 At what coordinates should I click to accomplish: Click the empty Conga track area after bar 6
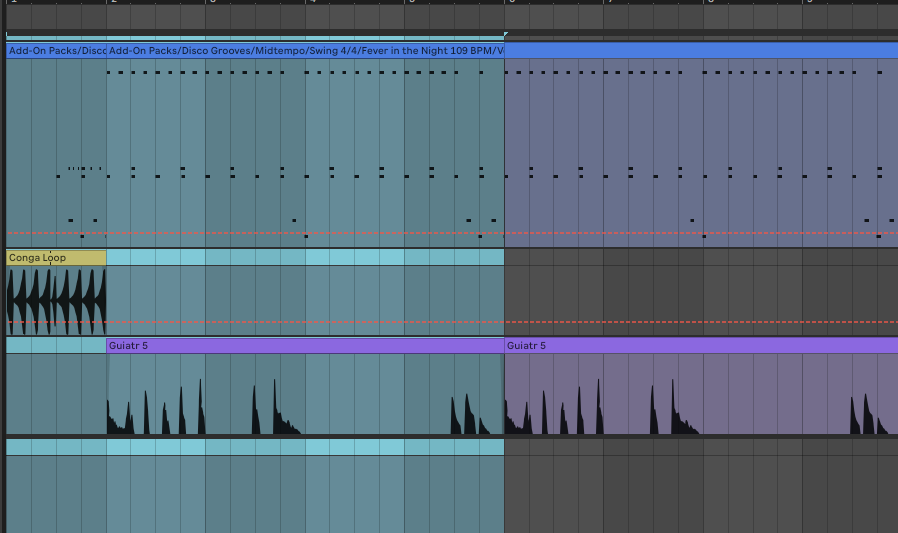pos(700,295)
